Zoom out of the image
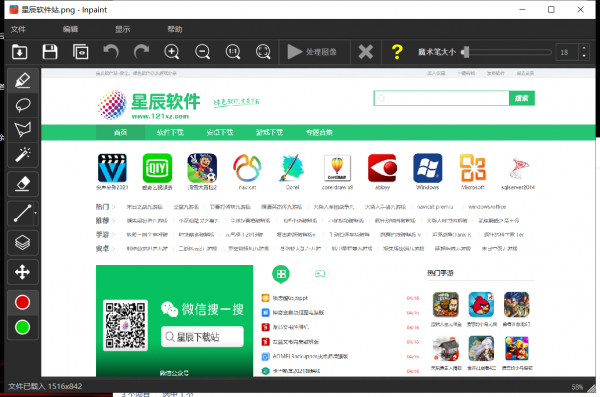 (x=202, y=52)
